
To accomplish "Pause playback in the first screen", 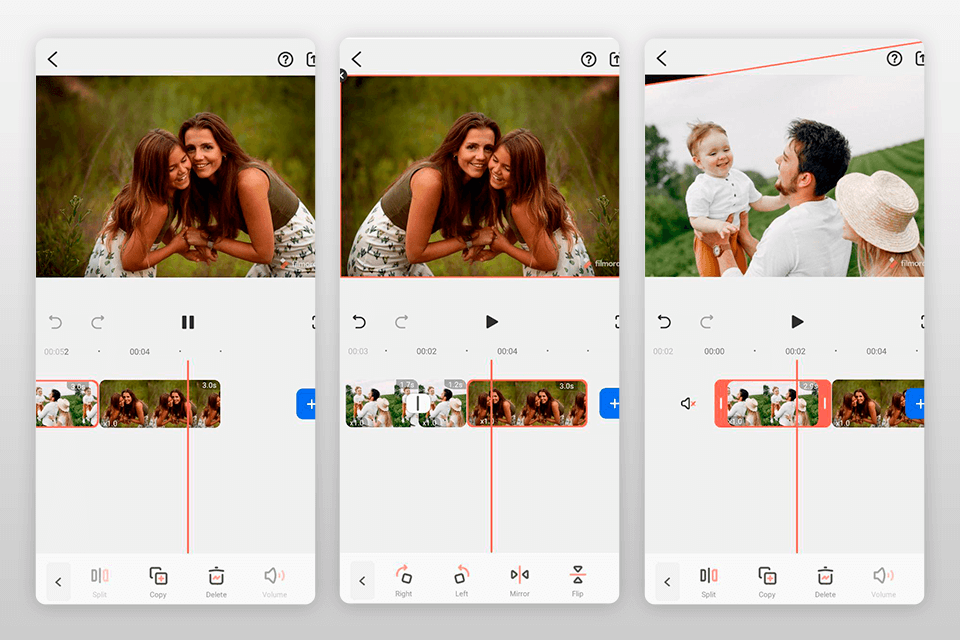I will point(187,322).
